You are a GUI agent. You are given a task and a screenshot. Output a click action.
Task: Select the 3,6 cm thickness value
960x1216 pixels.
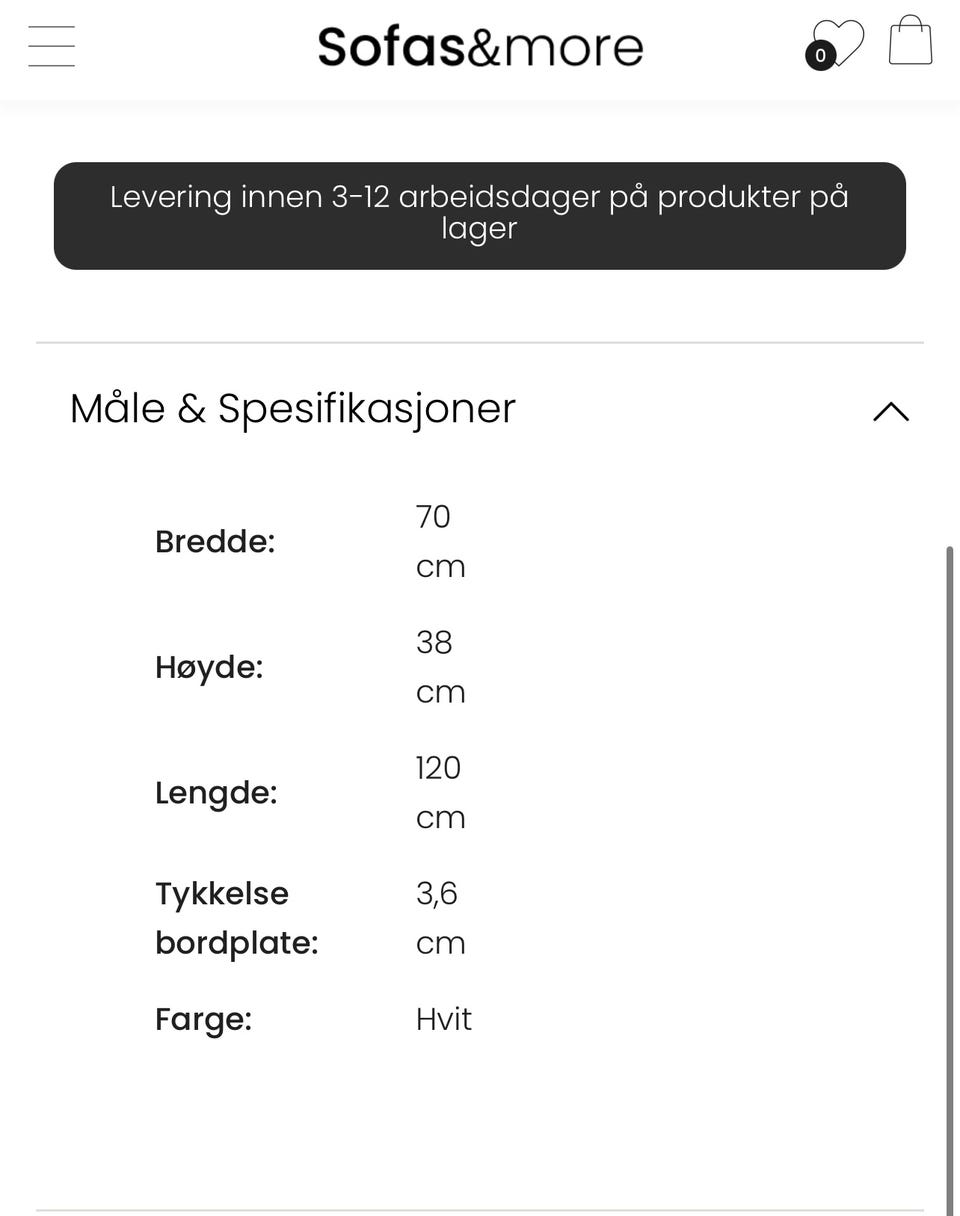tap(441, 918)
